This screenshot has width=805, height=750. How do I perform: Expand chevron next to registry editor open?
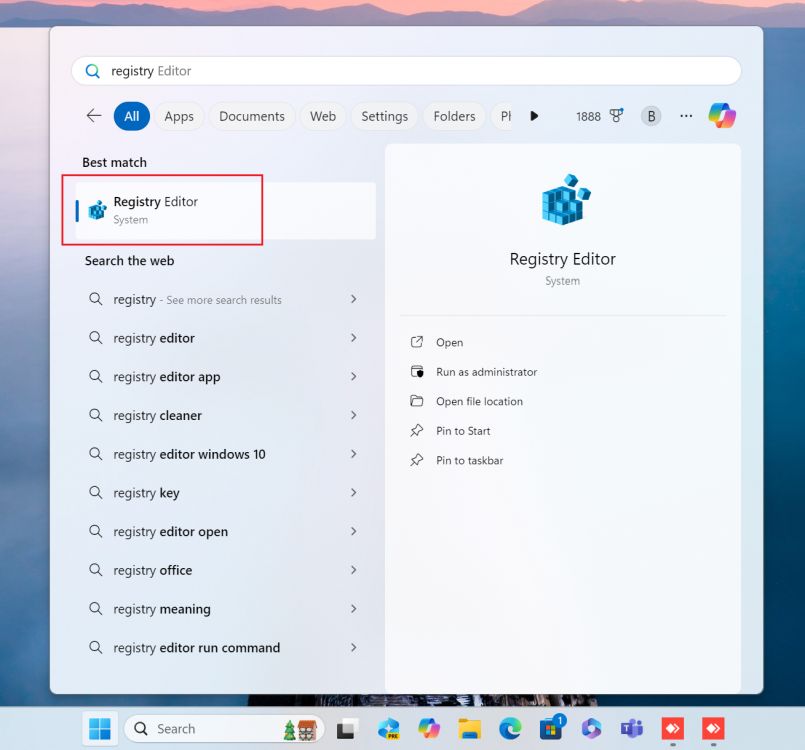pyautogui.click(x=353, y=531)
